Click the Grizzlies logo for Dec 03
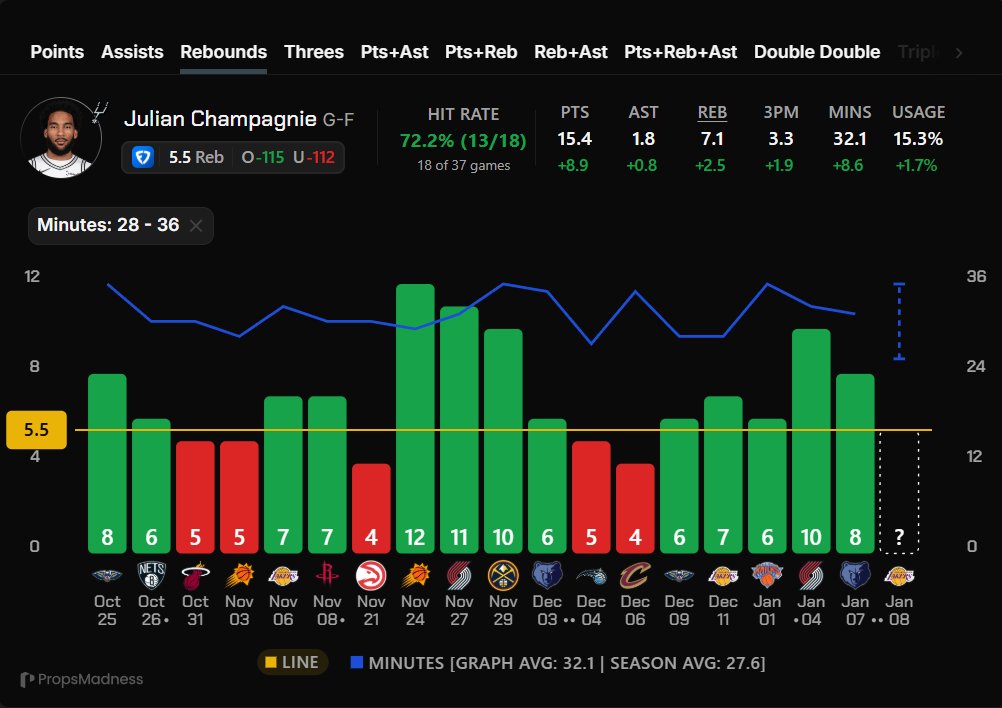Screen dimensions: 1002x708 point(547,576)
